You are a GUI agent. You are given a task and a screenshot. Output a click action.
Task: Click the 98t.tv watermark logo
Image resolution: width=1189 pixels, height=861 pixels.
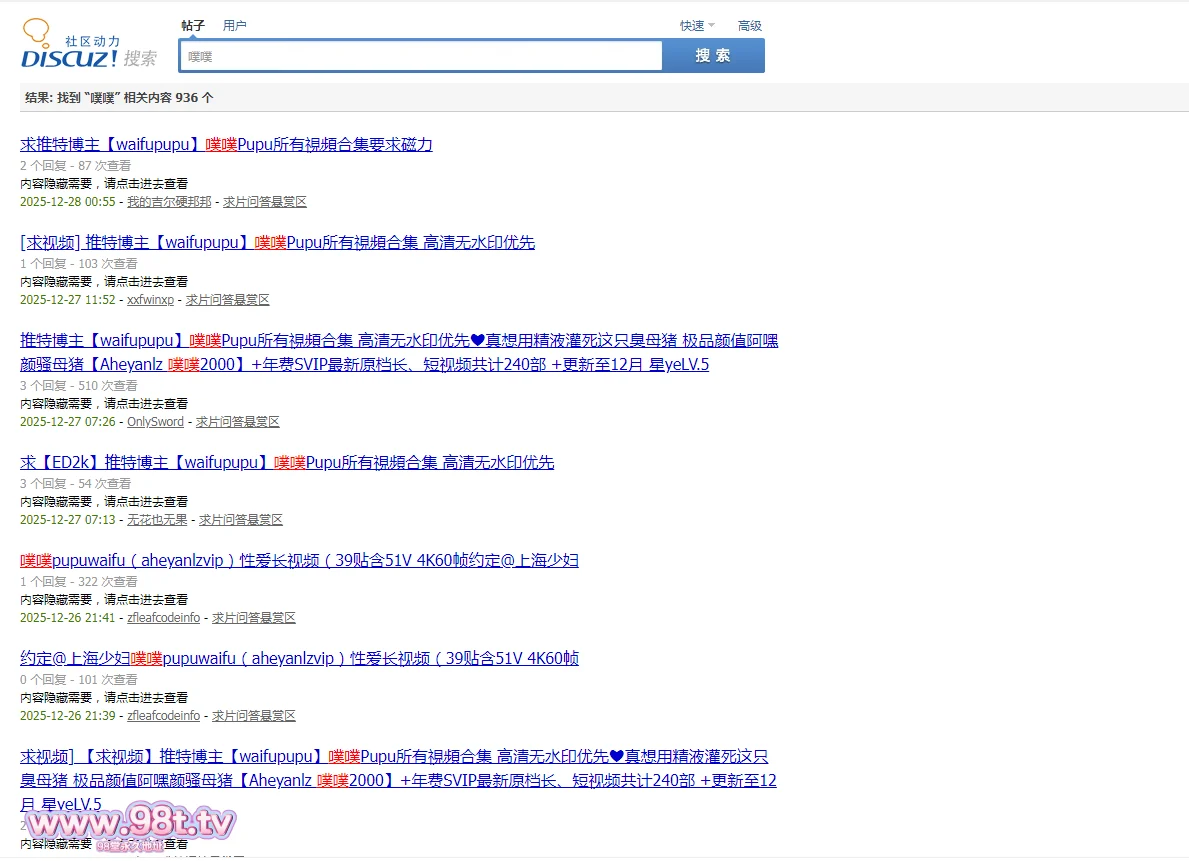[130, 824]
